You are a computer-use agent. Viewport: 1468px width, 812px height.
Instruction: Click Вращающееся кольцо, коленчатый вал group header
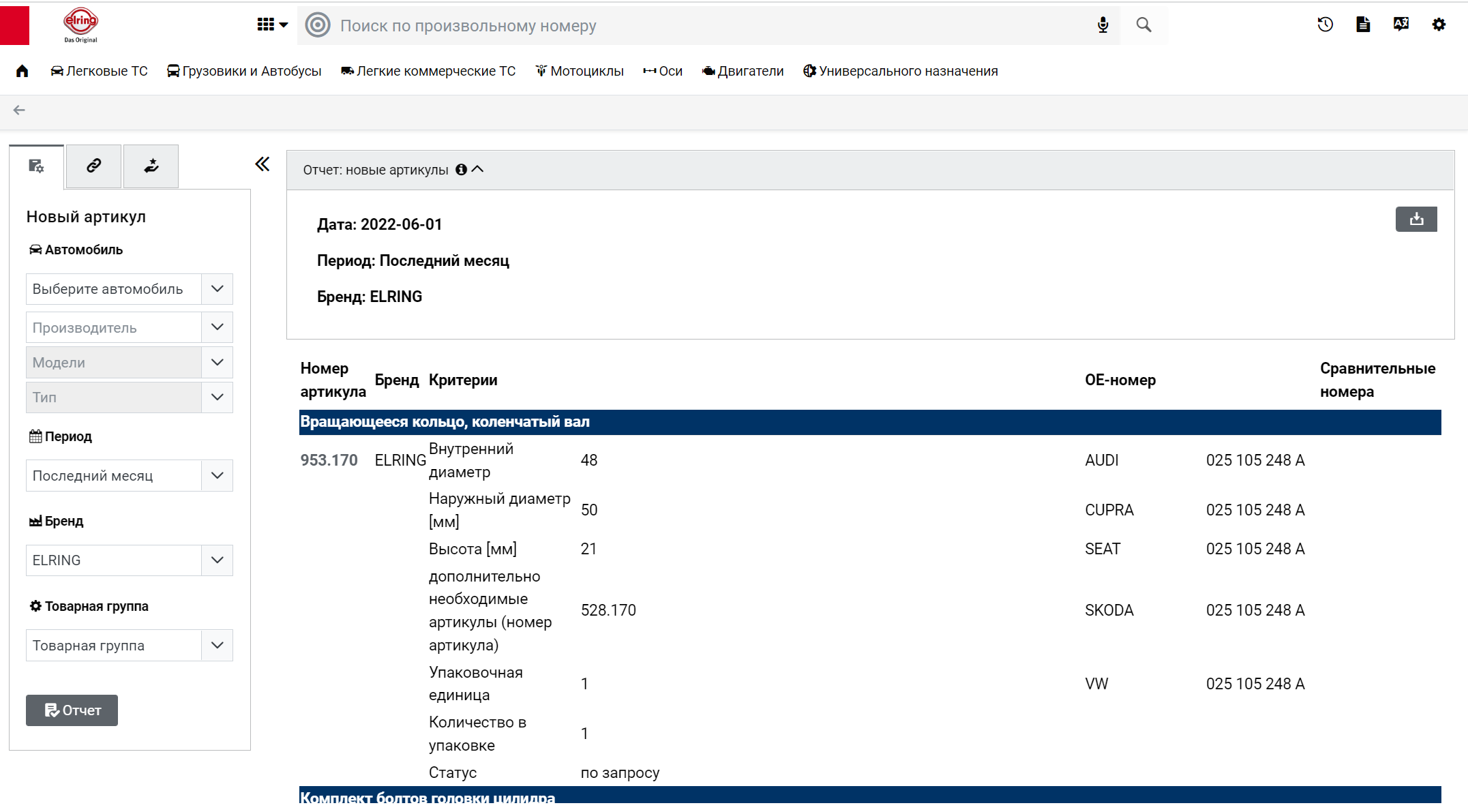[x=870, y=422]
